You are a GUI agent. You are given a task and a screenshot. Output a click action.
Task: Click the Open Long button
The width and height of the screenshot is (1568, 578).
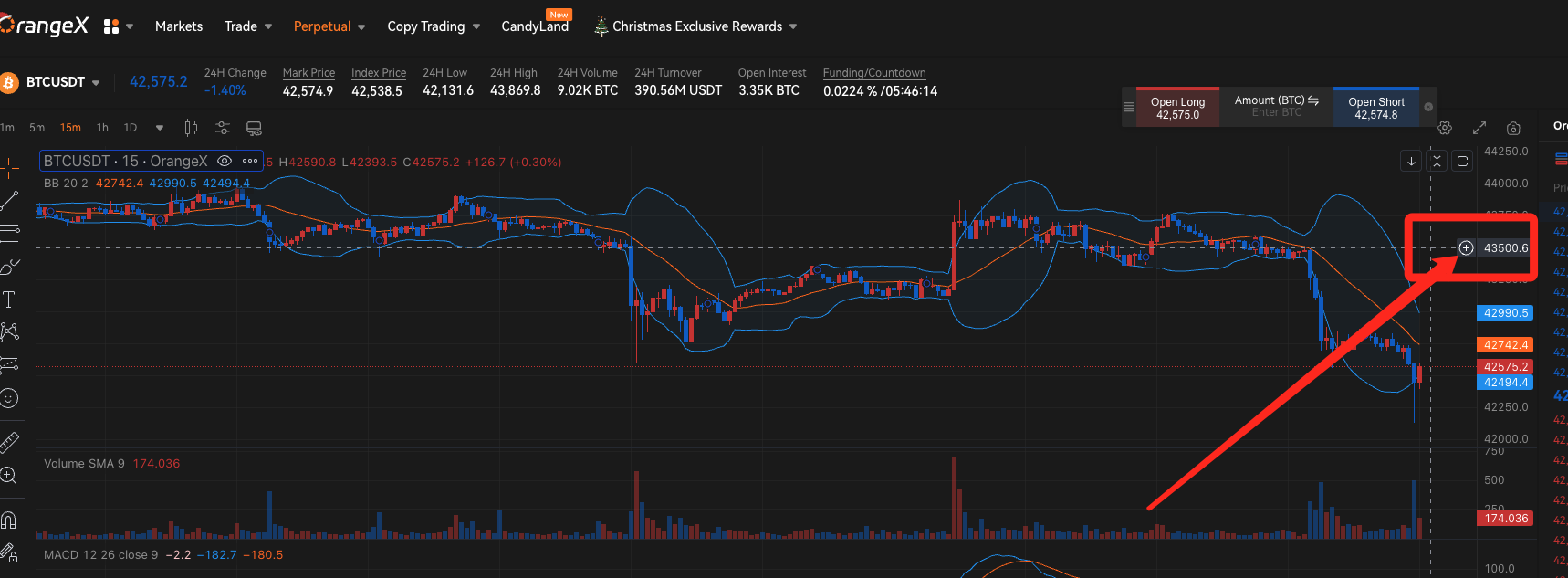pyautogui.click(x=1177, y=108)
